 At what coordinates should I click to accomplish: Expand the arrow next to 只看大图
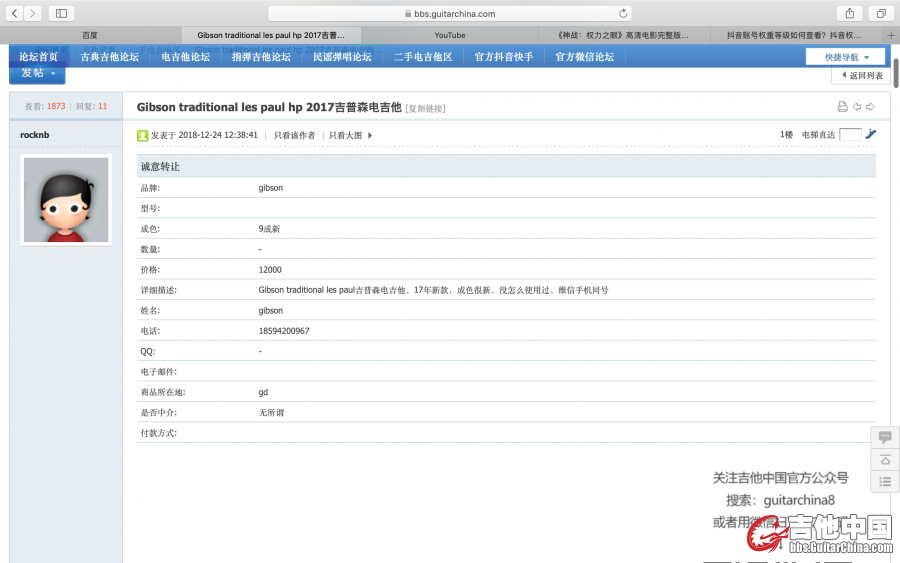(370, 135)
